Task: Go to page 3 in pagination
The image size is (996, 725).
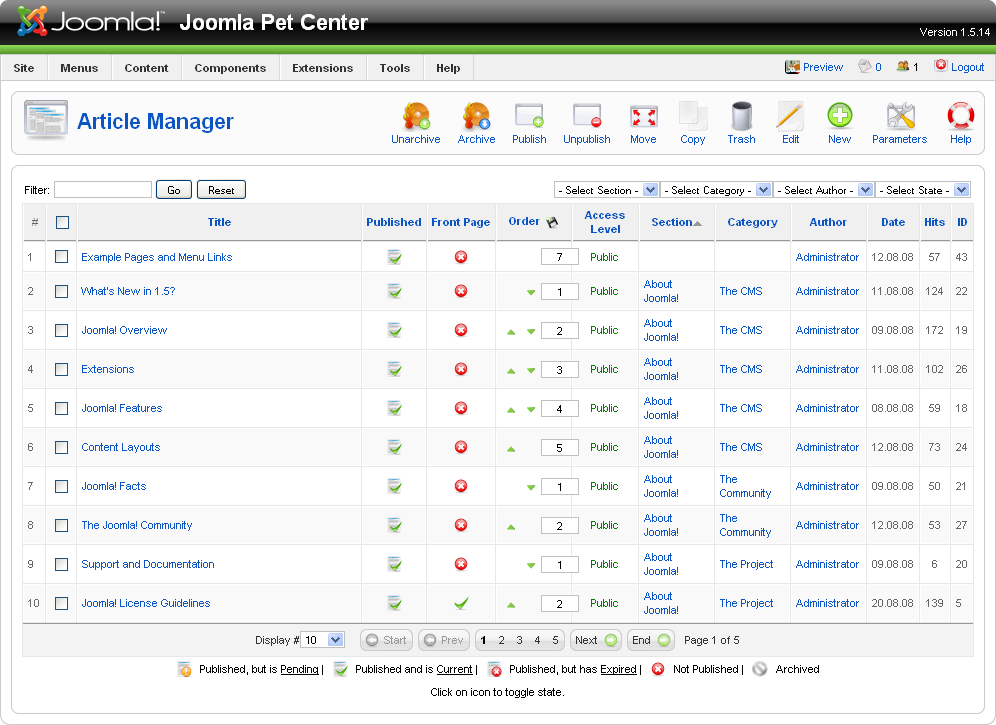Action: pyautogui.click(x=519, y=640)
